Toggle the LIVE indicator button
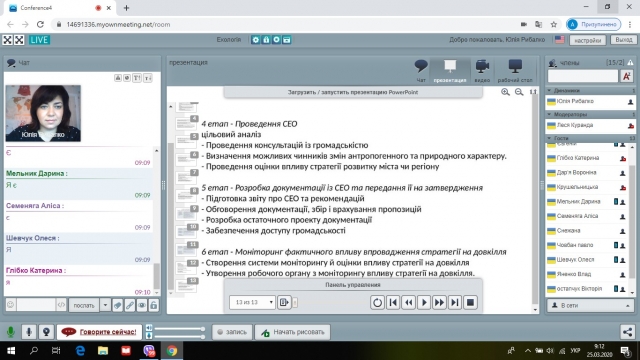This screenshot has width=640, height=360. (x=39, y=40)
